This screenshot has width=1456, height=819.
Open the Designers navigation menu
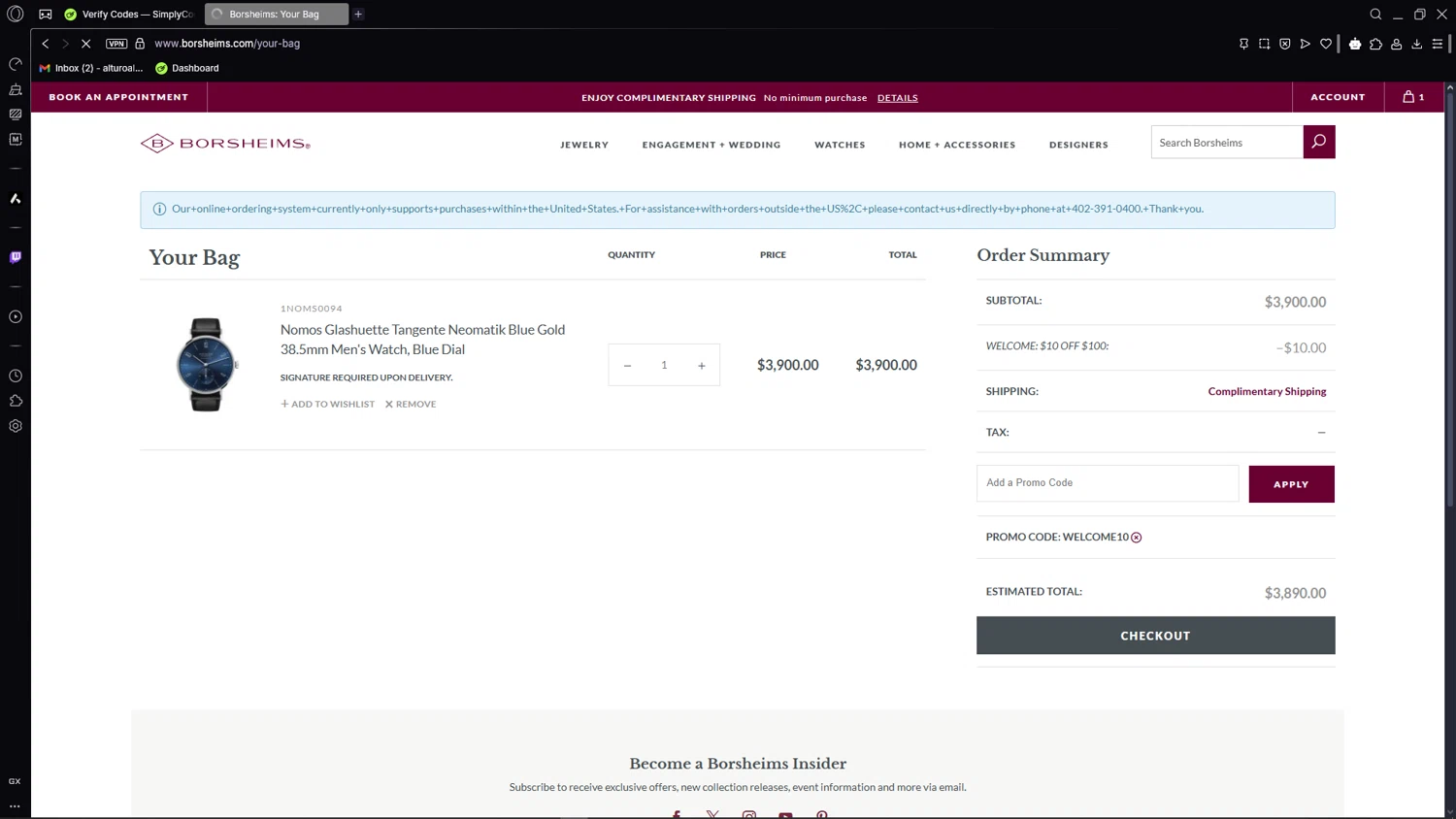(1078, 145)
